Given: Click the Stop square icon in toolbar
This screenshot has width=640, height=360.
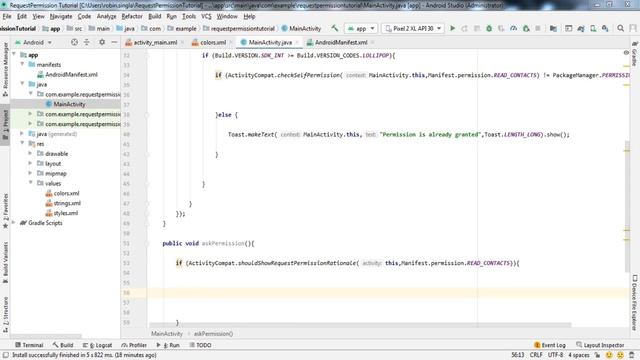Looking at the screenshot, I should point(538,28).
